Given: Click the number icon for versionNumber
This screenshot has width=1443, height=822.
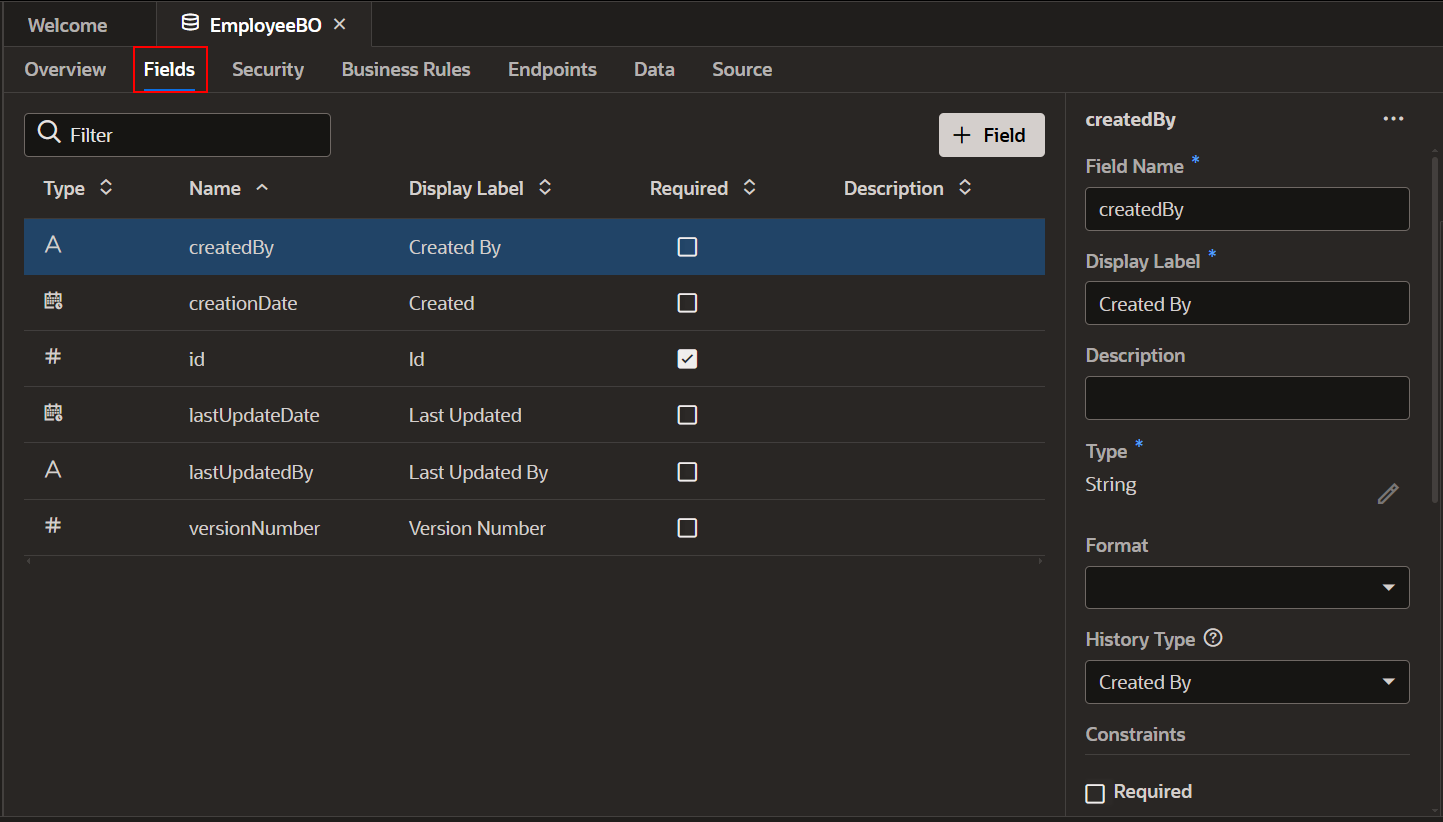Looking at the screenshot, I should 53,525.
